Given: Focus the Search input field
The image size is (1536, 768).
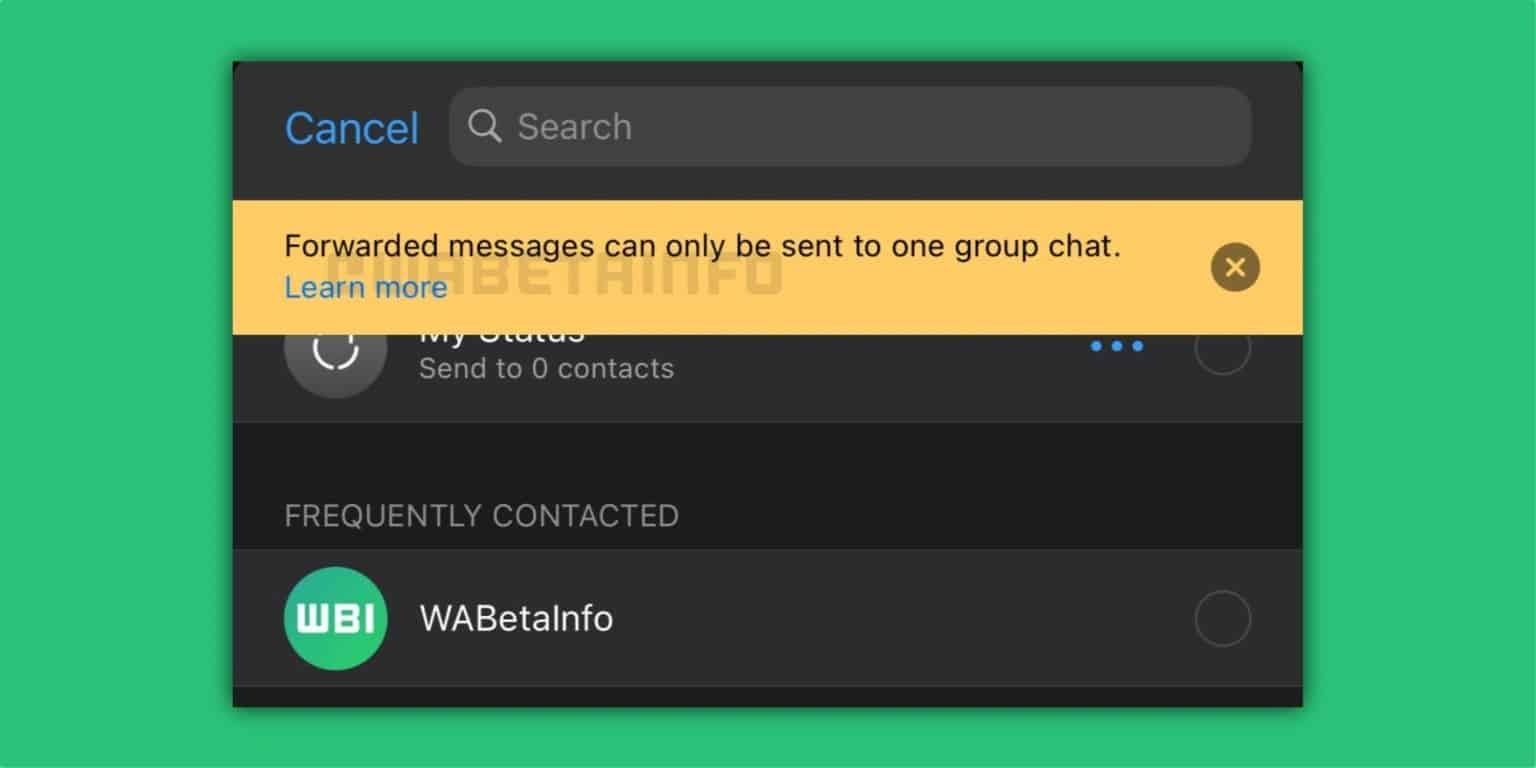Looking at the screenshot, I should pyautogui.click(x=850, y=126).
